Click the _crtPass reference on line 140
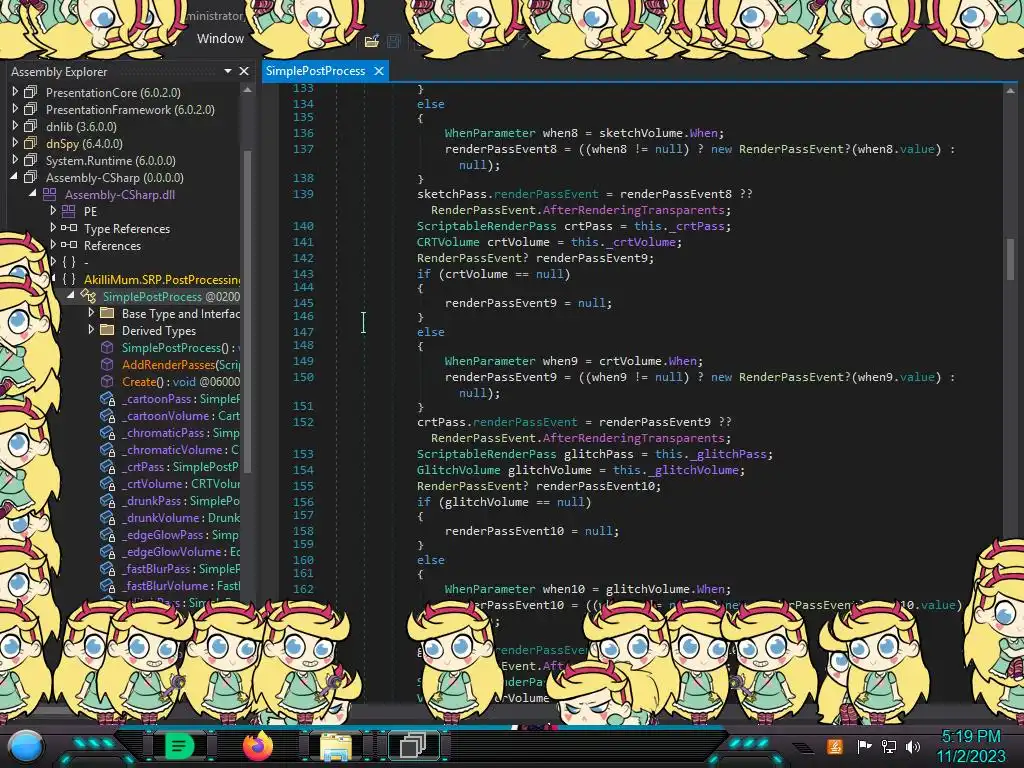This screenshot has width=1024, height=768. (x=697, y=226)
